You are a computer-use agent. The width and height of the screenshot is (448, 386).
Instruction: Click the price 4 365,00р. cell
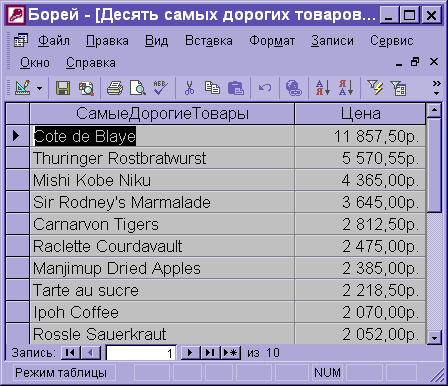point(360,180)
